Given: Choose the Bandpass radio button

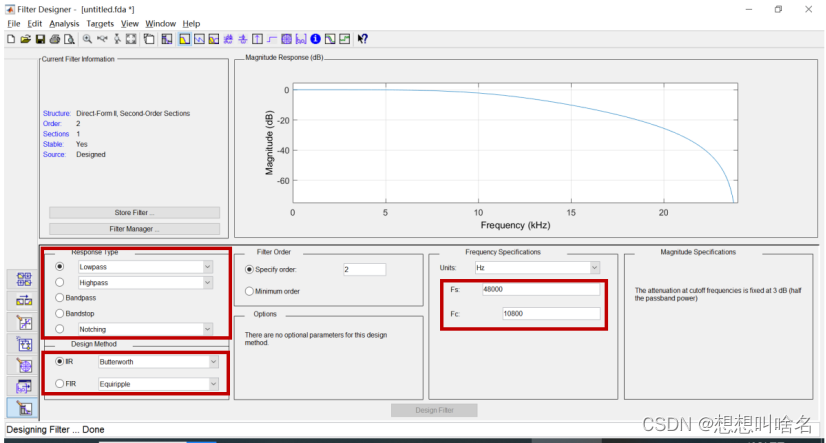Looking at the screenshot, I should (x=60, y=298).
